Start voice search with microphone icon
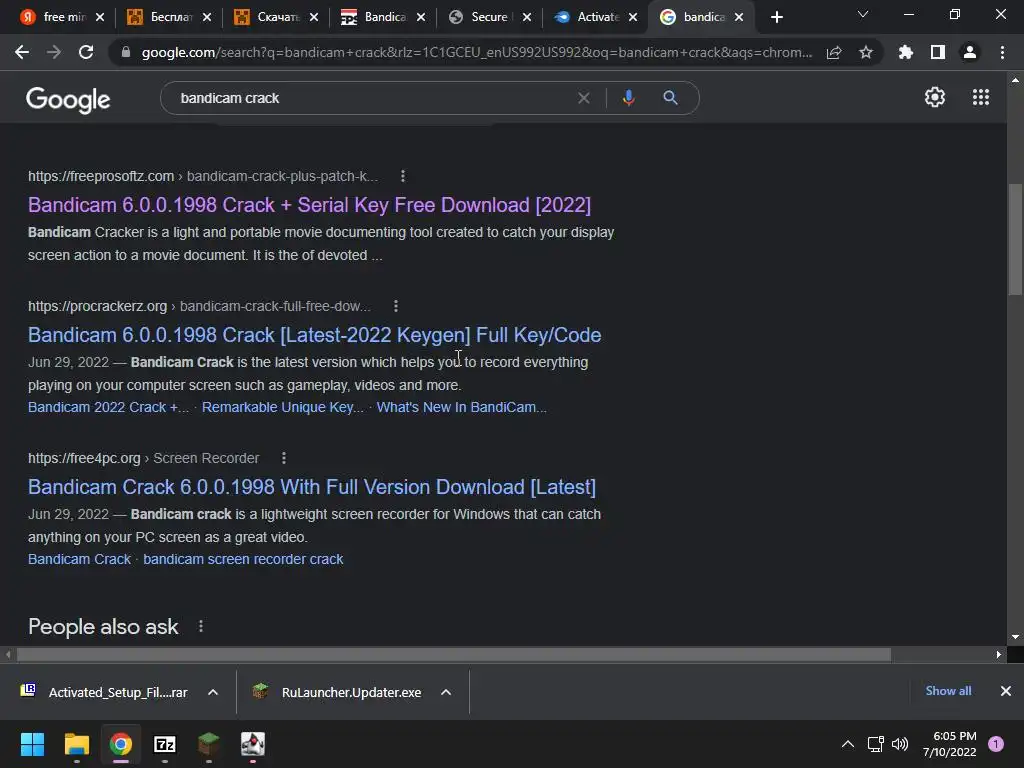Screen dimensions: 1024x768 [x=628, y=98]
